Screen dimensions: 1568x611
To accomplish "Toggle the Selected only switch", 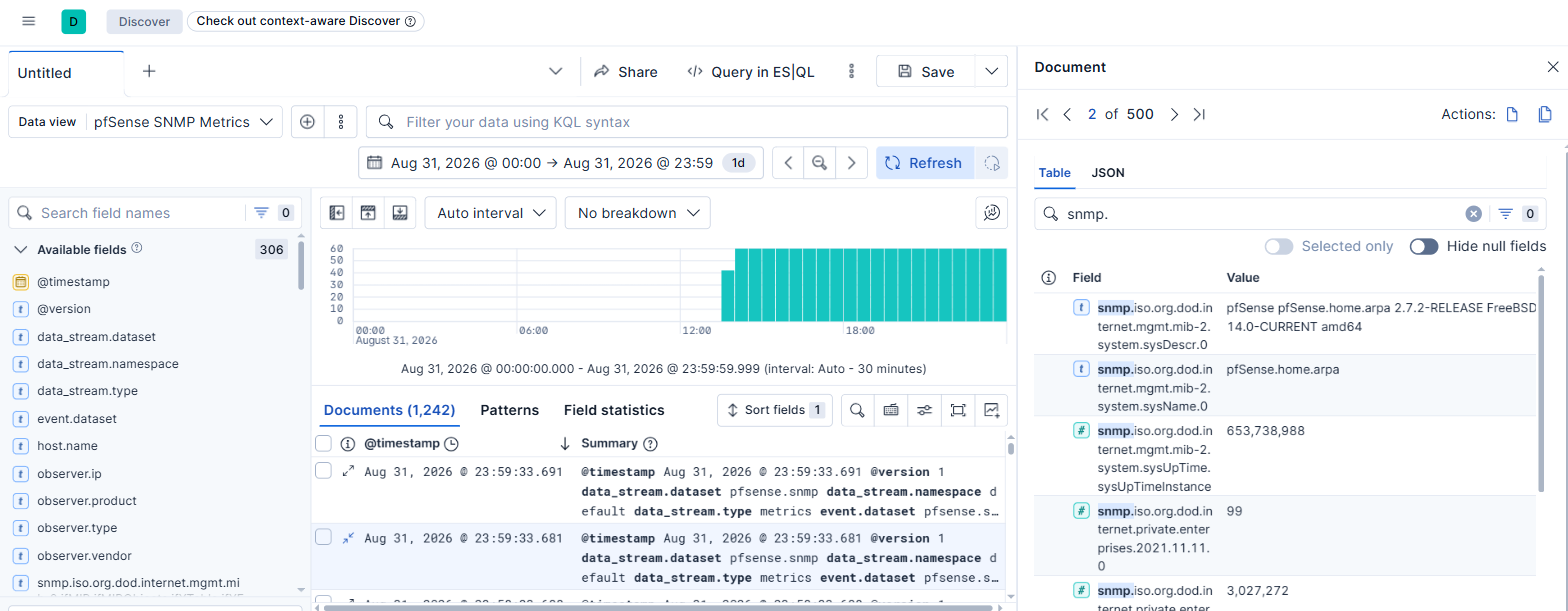I will click(x=1279, y=246).
